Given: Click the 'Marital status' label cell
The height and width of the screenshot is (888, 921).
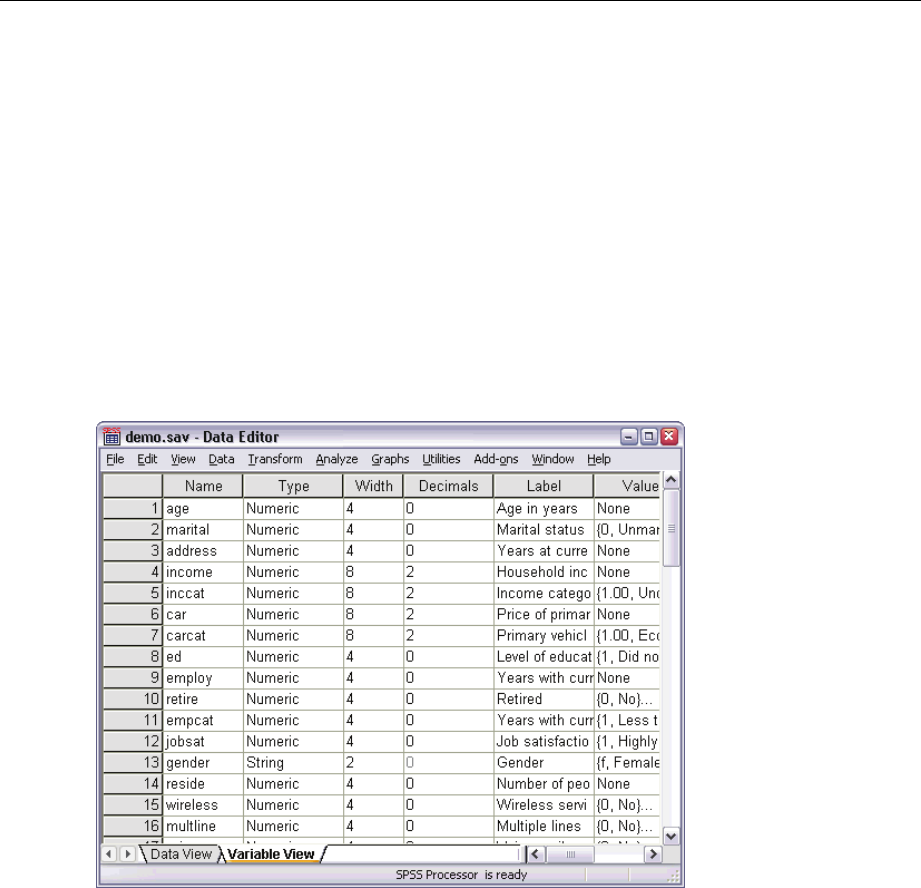Looking at the screenshot, I should click(543, 530).
